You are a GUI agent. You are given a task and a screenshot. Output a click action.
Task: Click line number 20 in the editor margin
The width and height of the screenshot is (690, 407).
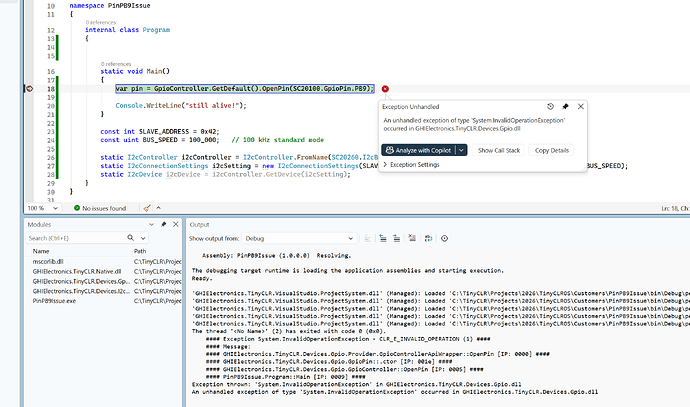pos(51,106)
